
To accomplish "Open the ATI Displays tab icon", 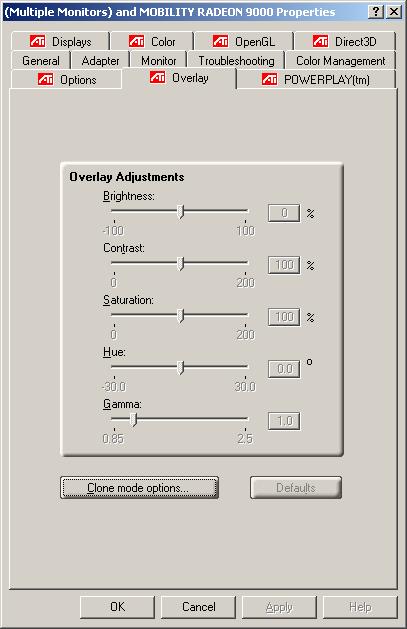I will [37, 41].
